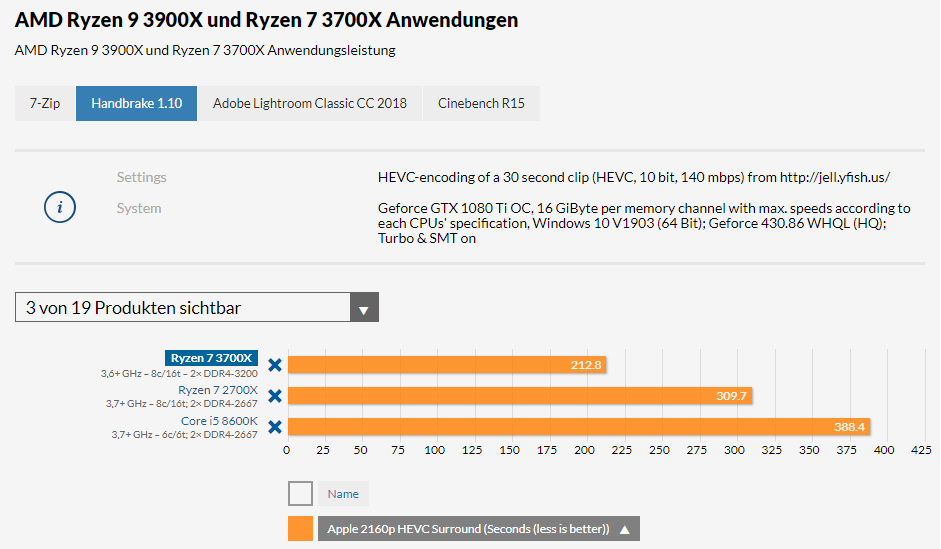Remove Ryzen 7 3700X with its X icon
Image resolution: width=941 pixels, height=549 pixels.
[x=275, y=365]
